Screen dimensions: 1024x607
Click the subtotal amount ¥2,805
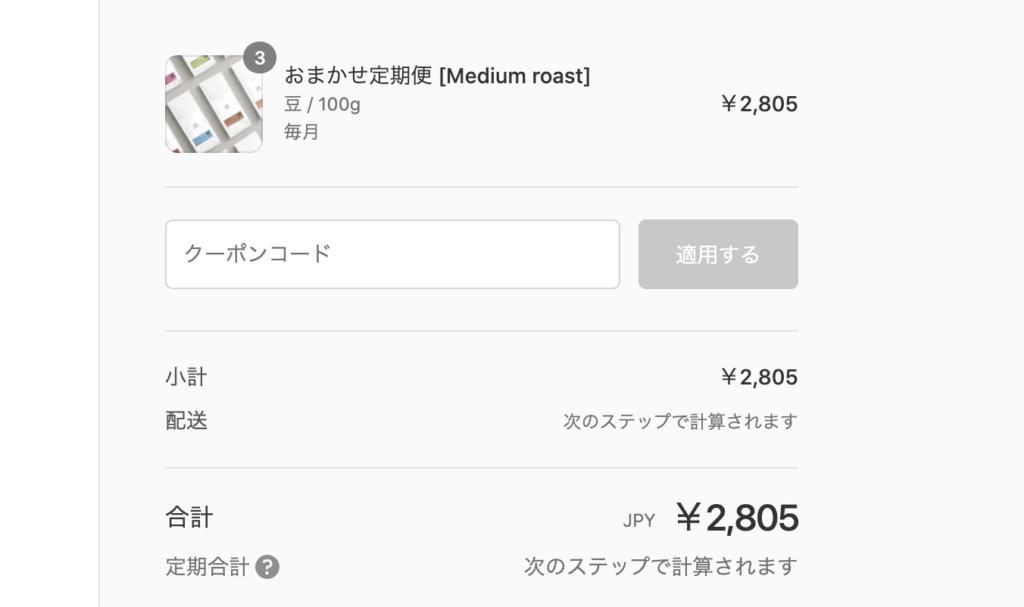point(758,377)
